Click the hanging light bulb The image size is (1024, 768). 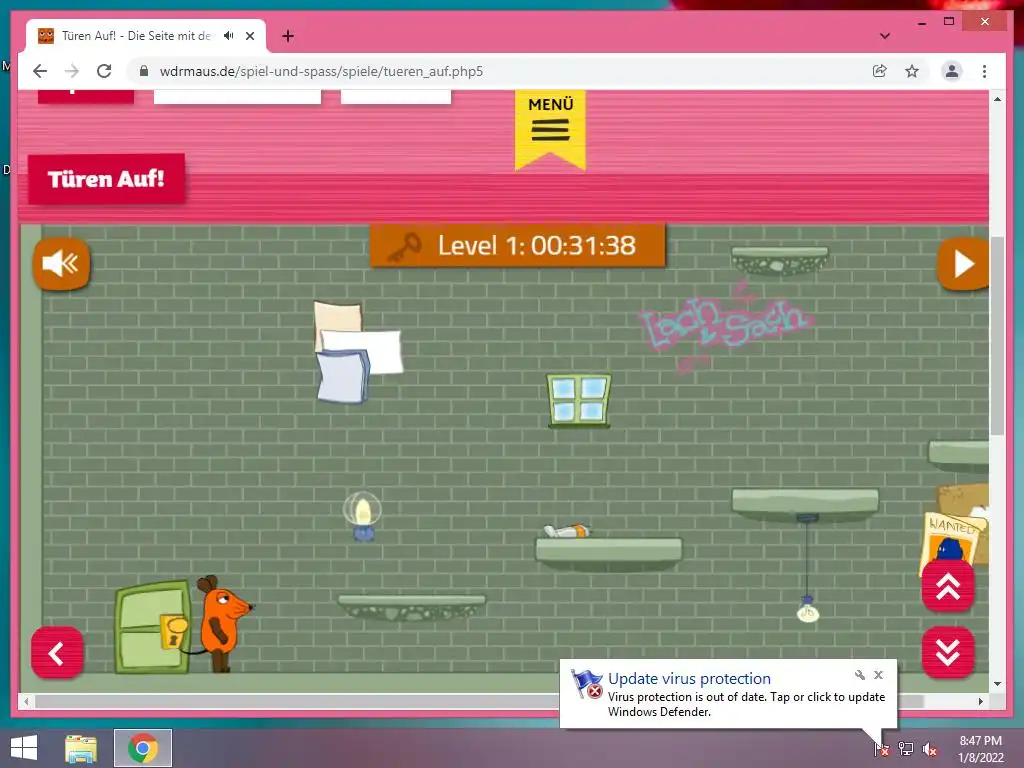[x=808, y=610]
